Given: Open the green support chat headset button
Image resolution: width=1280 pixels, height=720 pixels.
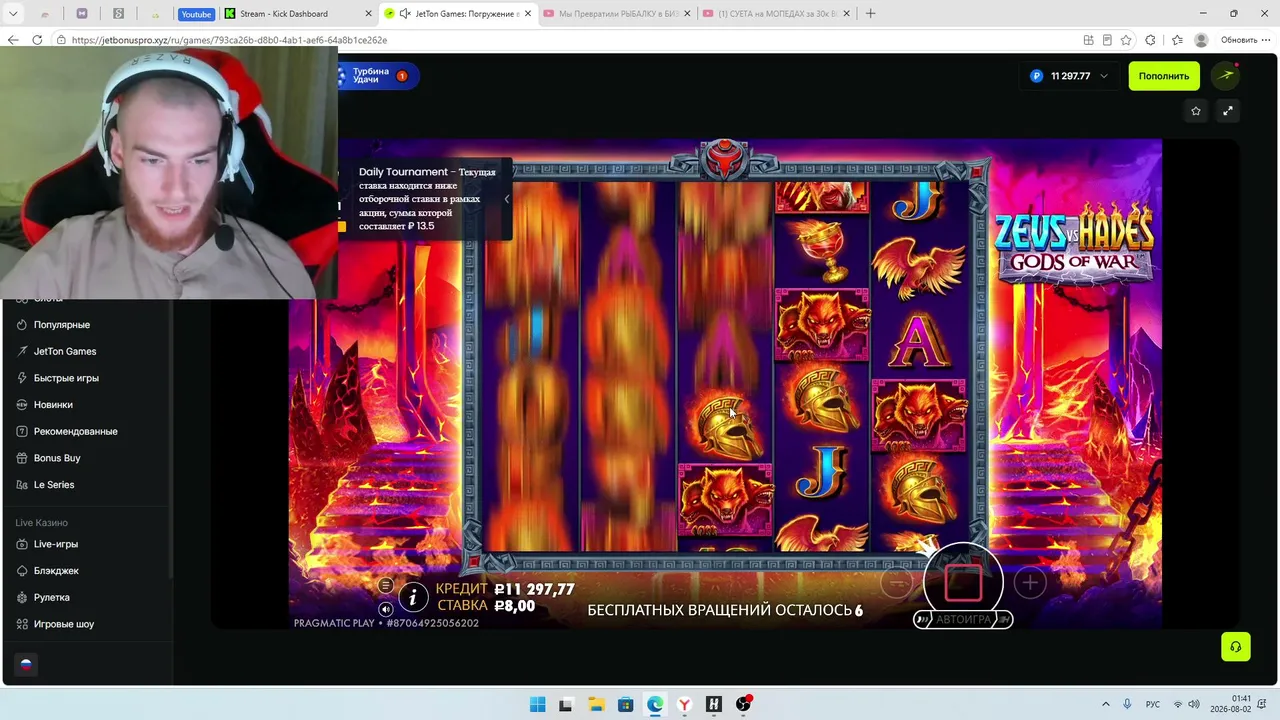Looking at the screenshot, I should click(x=1236, y=647).
